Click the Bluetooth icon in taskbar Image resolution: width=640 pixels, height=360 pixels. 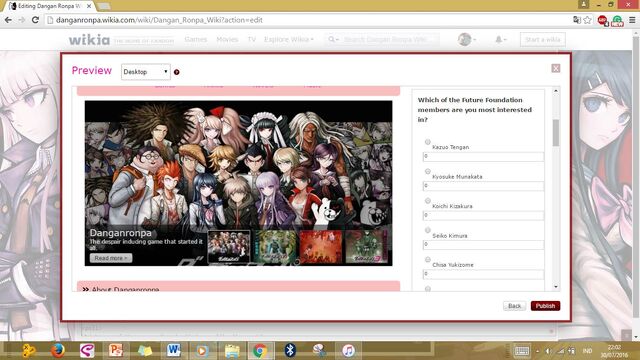coord(290,350)
